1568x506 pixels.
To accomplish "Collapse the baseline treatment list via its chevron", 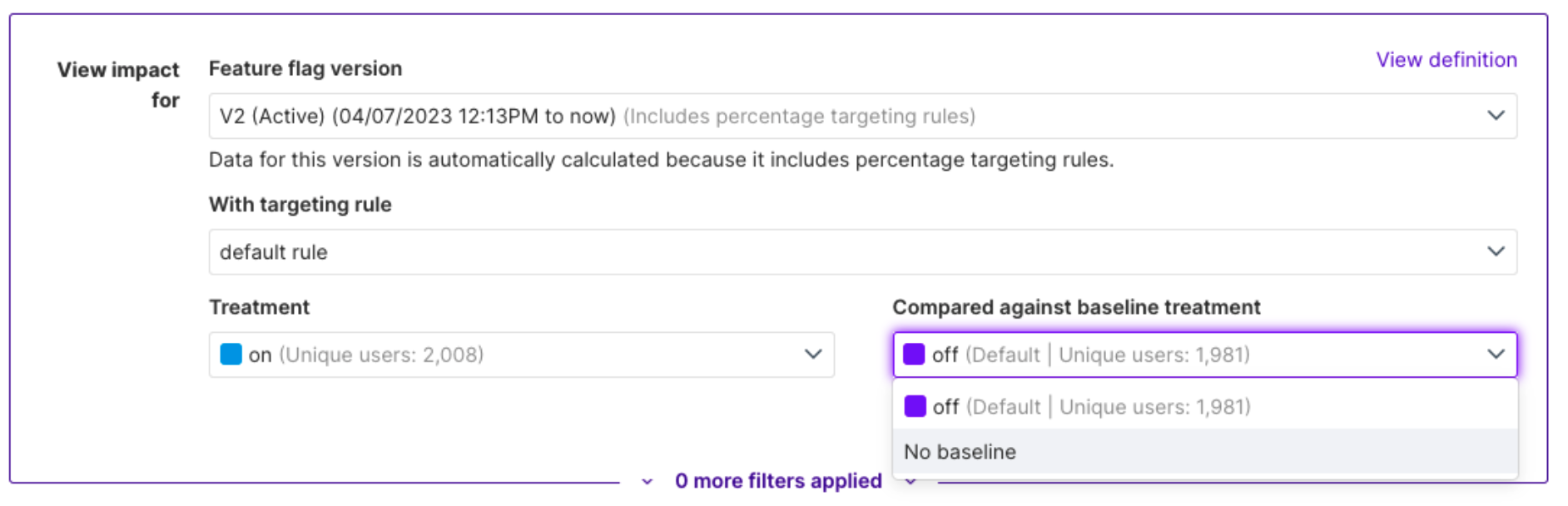I will tap(1496, 355).
